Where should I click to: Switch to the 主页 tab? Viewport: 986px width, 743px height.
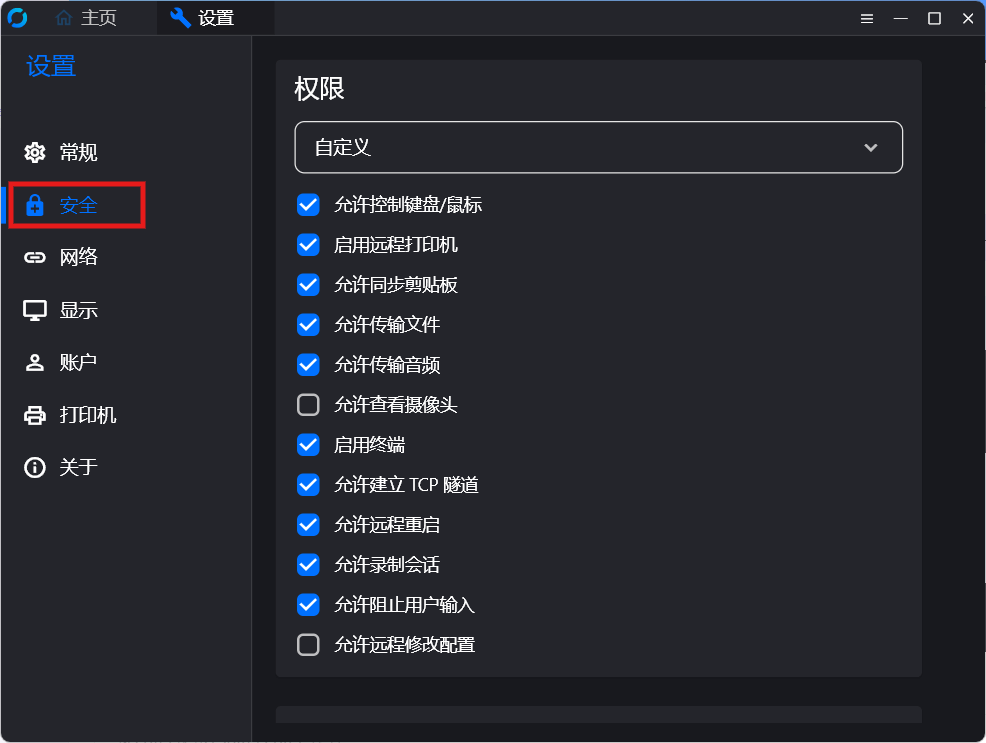tap(85, 17)
